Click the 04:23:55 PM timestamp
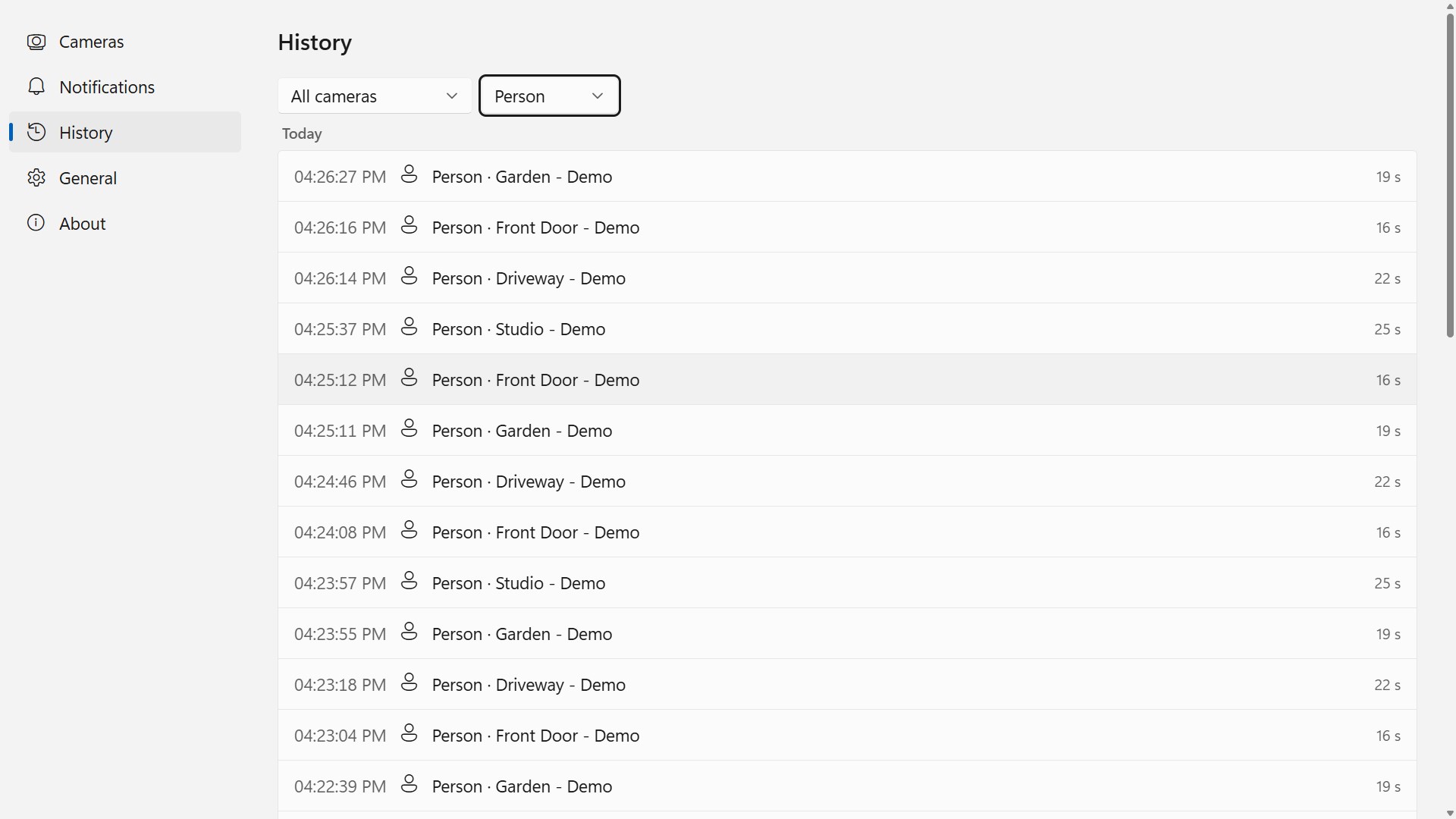 [340, 634]
